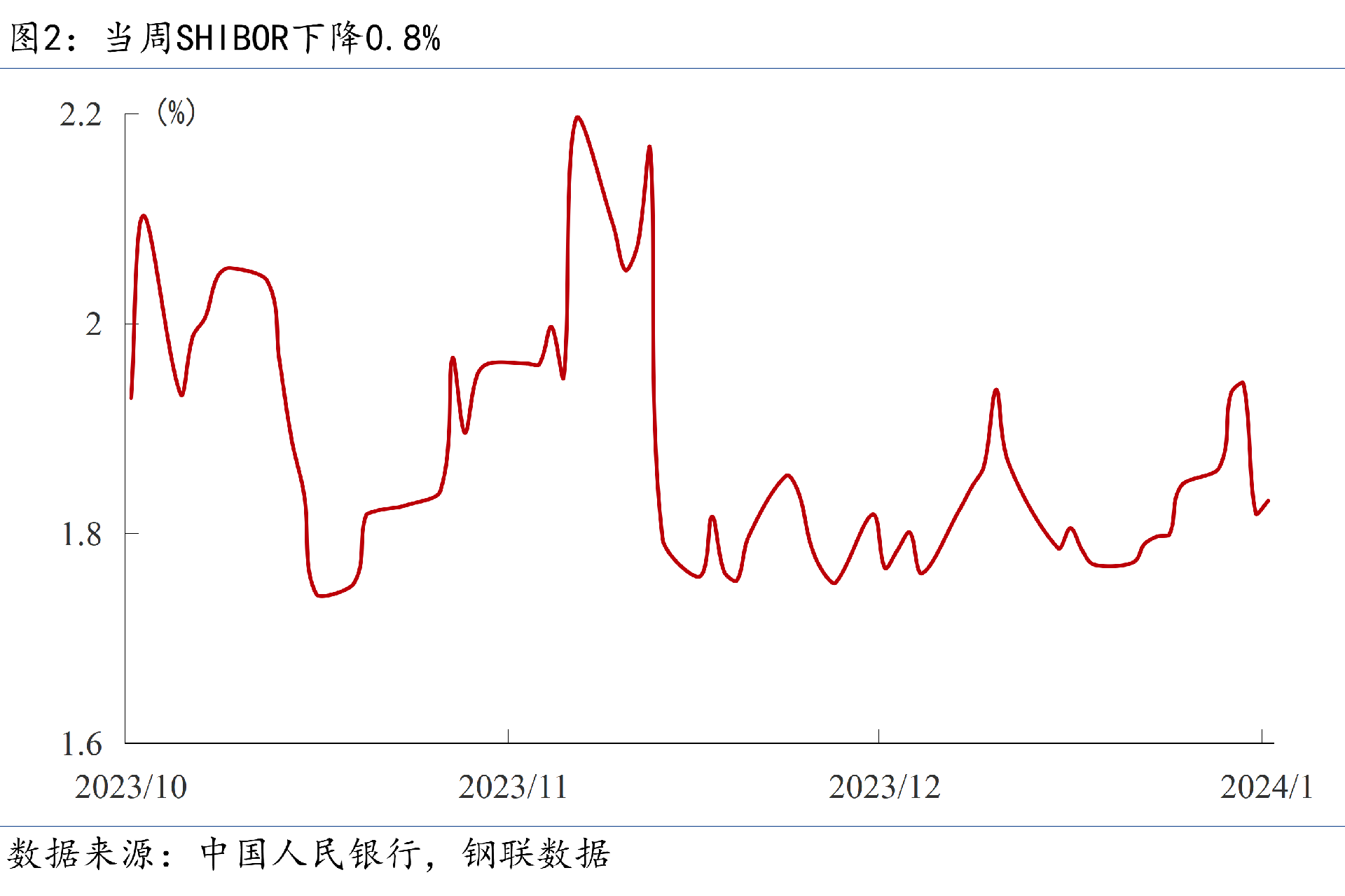Click the mid-December spike on the red line
This screenshot has height=896, width=1345.
point(995,390)
